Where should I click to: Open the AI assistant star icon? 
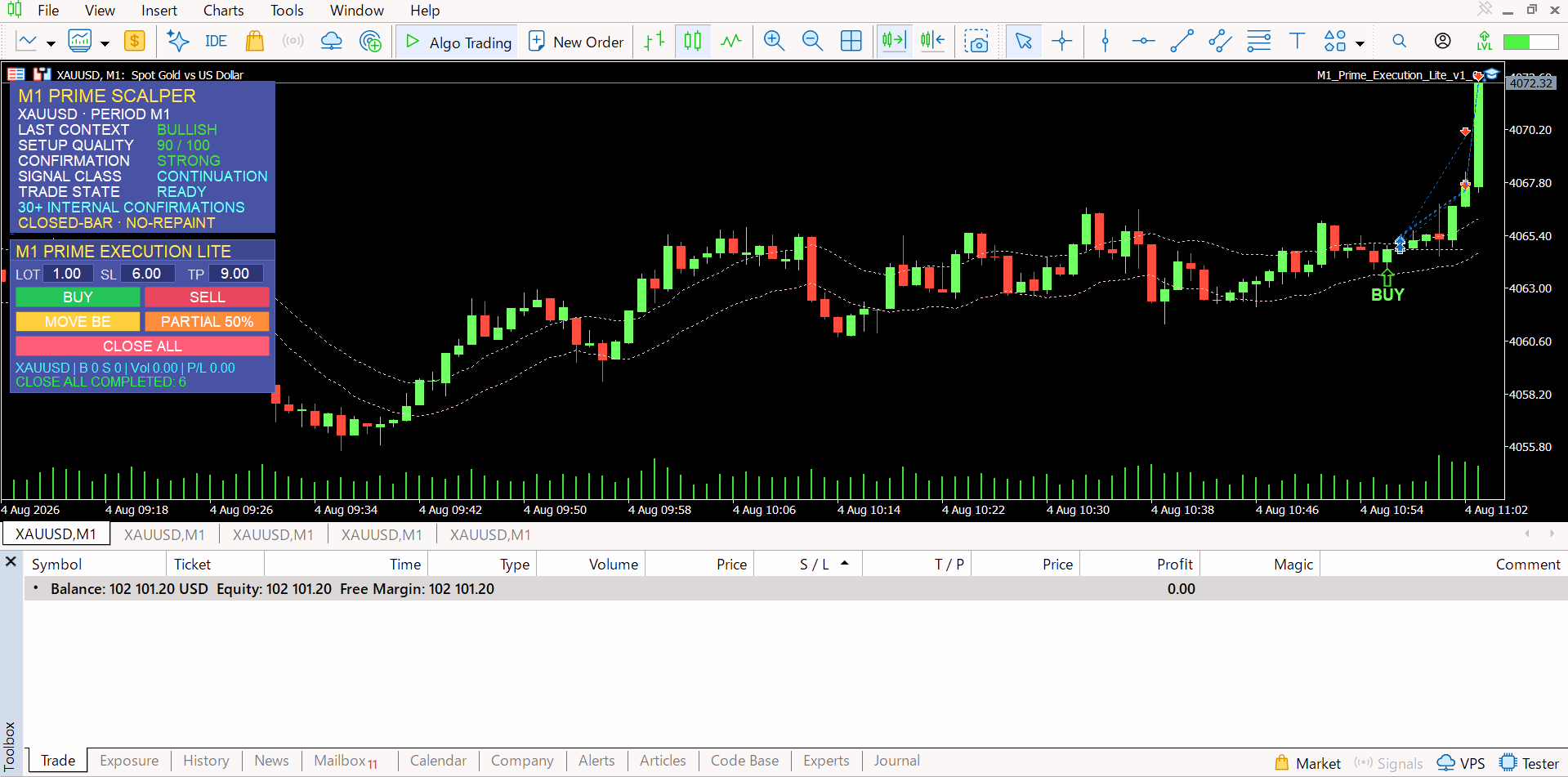(x=177, y=41)
